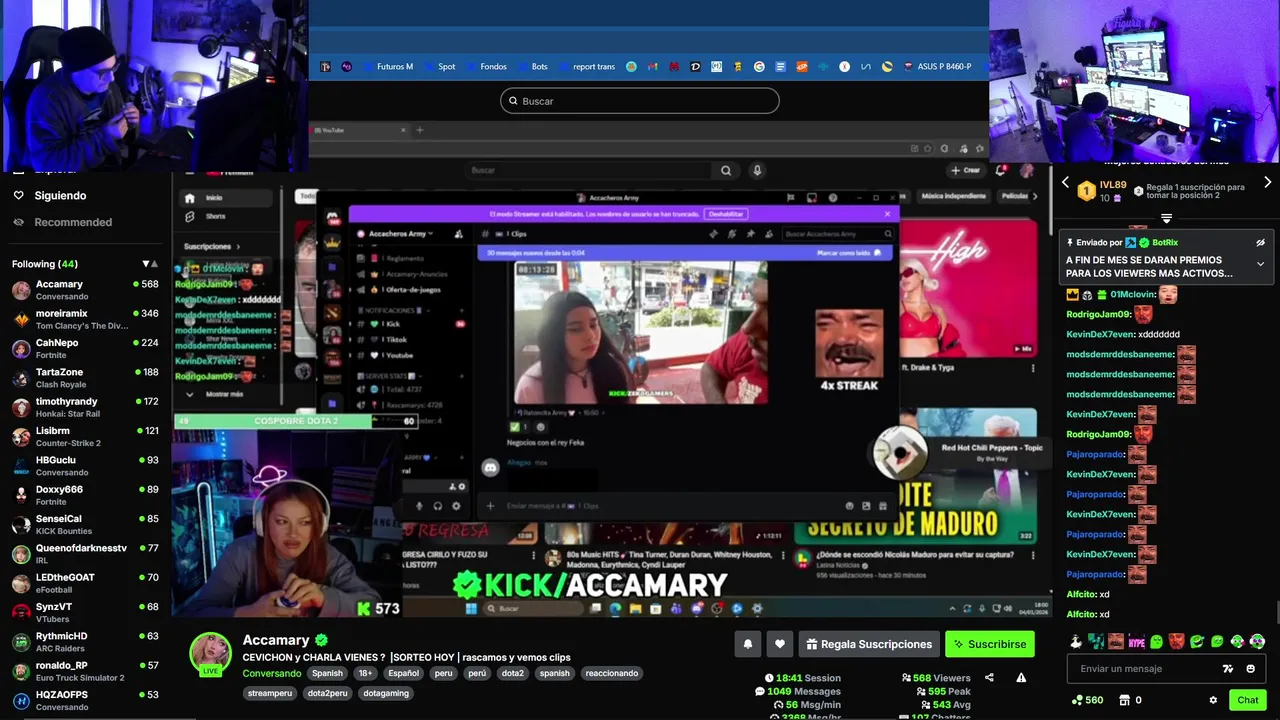Open SynzVT channel in Following
Viewport: 1280px width, 720px height.
(x=85, y=612)
